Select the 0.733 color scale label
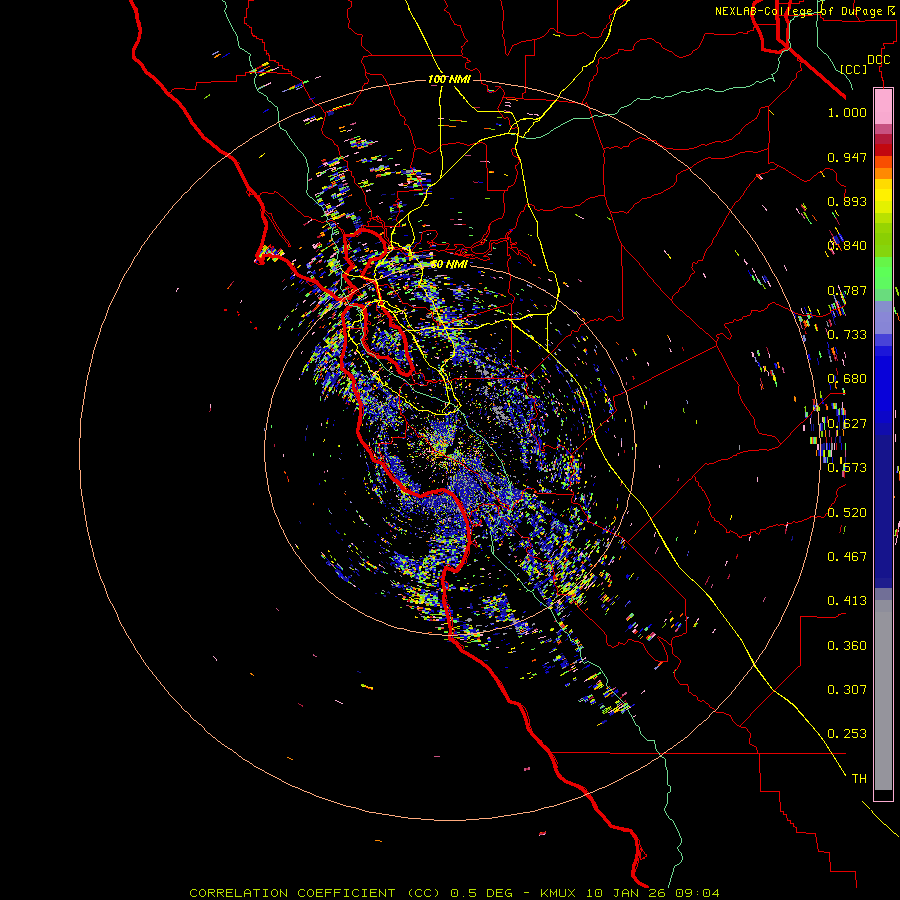Screen dimensions: 900x900 [x=847, y=335]
